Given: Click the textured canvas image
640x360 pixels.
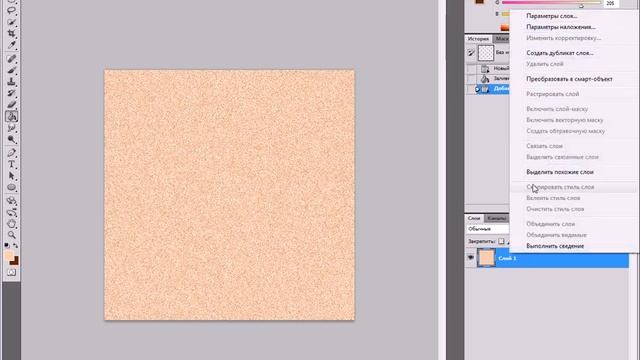Looking at the screenshot, I should pyautogui.click(x=229, y=195).
